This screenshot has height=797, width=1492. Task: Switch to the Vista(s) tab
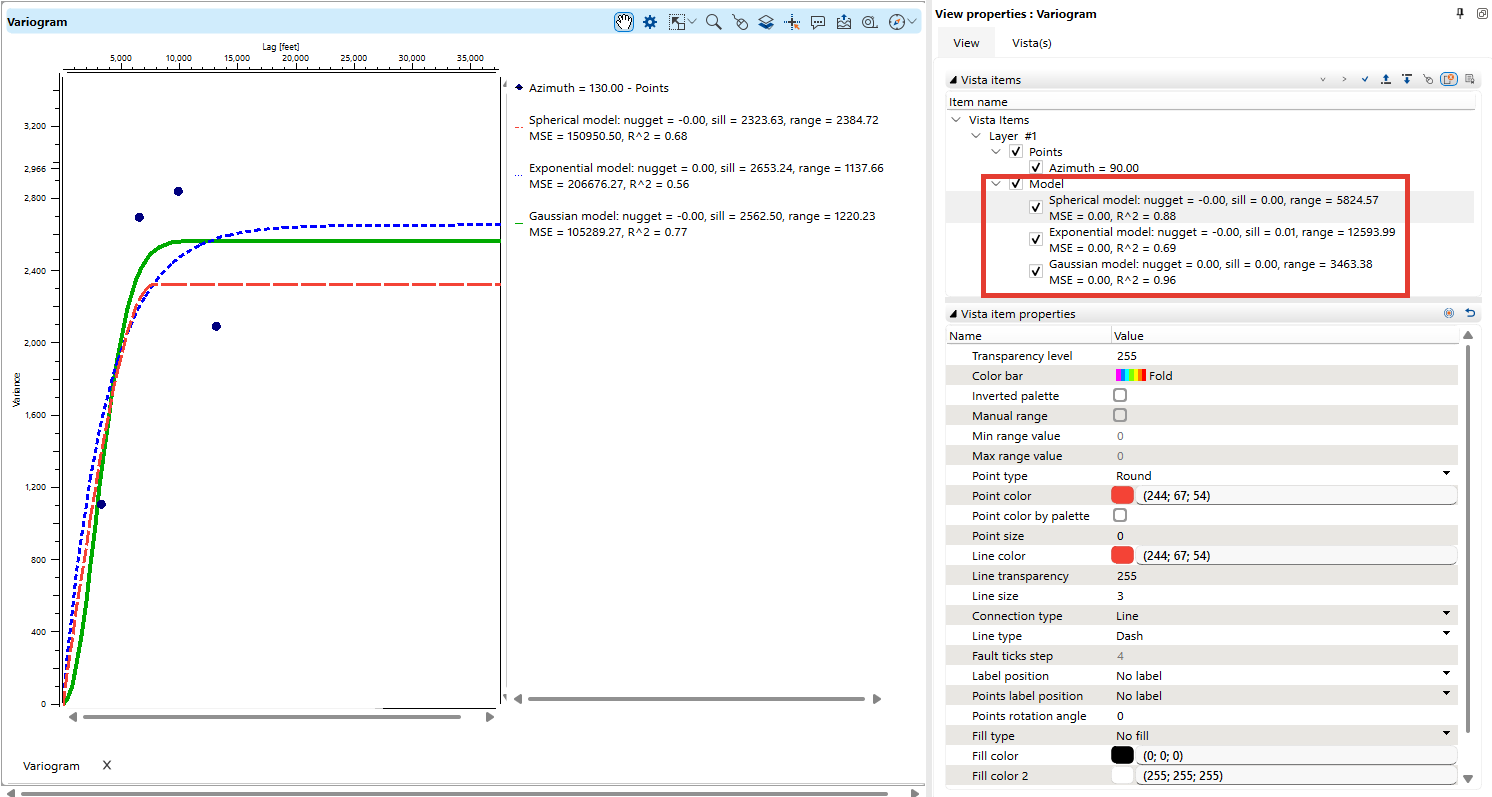pyautogui.click(x=1030, y=42)
